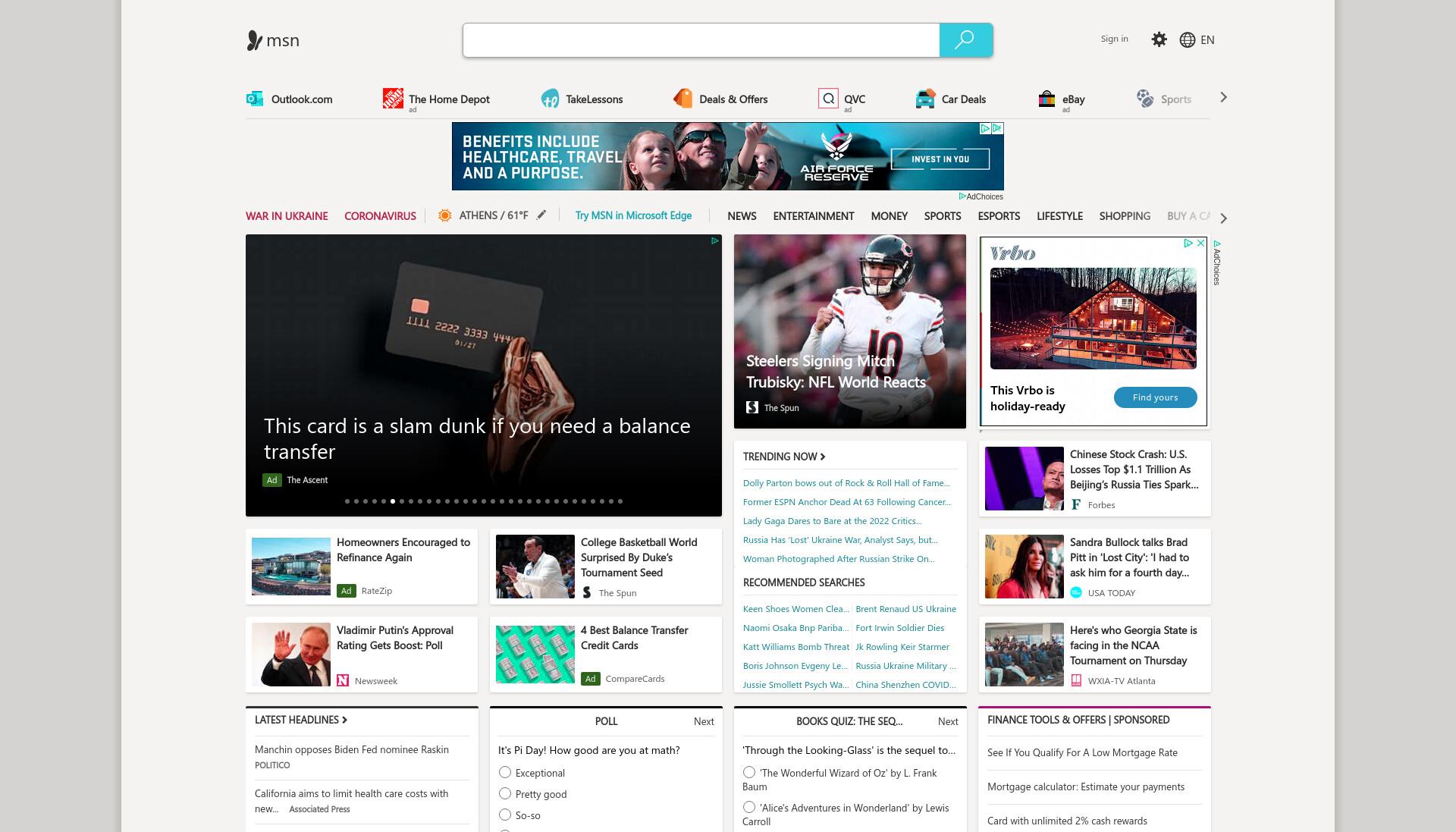Click the TakeLessons icon
The image size is (1456, 832).
tap(550, 99)
